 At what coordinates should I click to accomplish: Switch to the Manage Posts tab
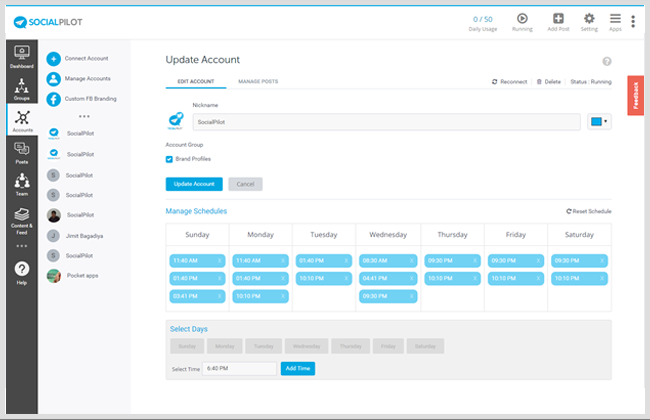click(x=258, y=81)
